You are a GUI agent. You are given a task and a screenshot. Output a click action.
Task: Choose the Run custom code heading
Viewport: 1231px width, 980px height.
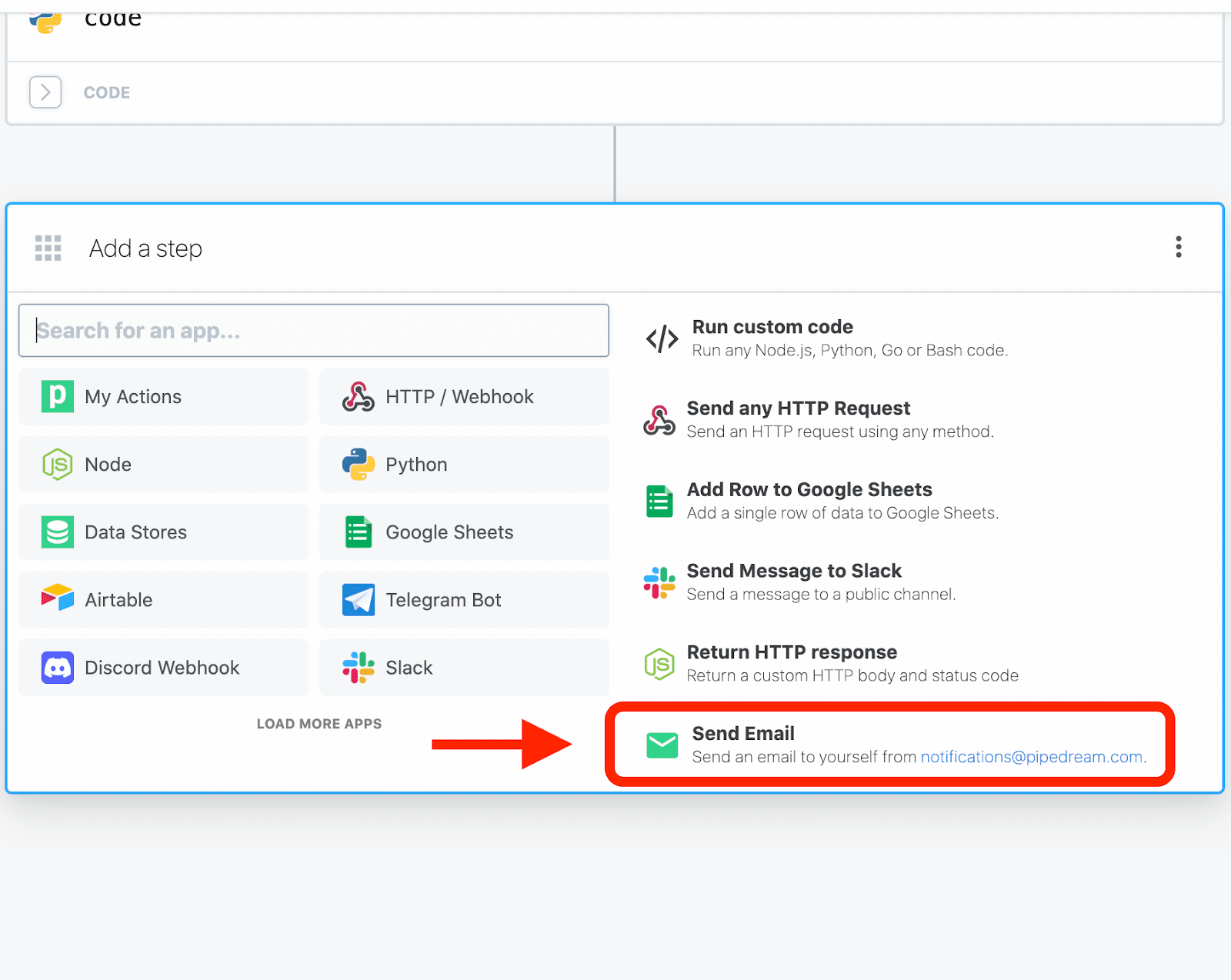pos(772,327)
